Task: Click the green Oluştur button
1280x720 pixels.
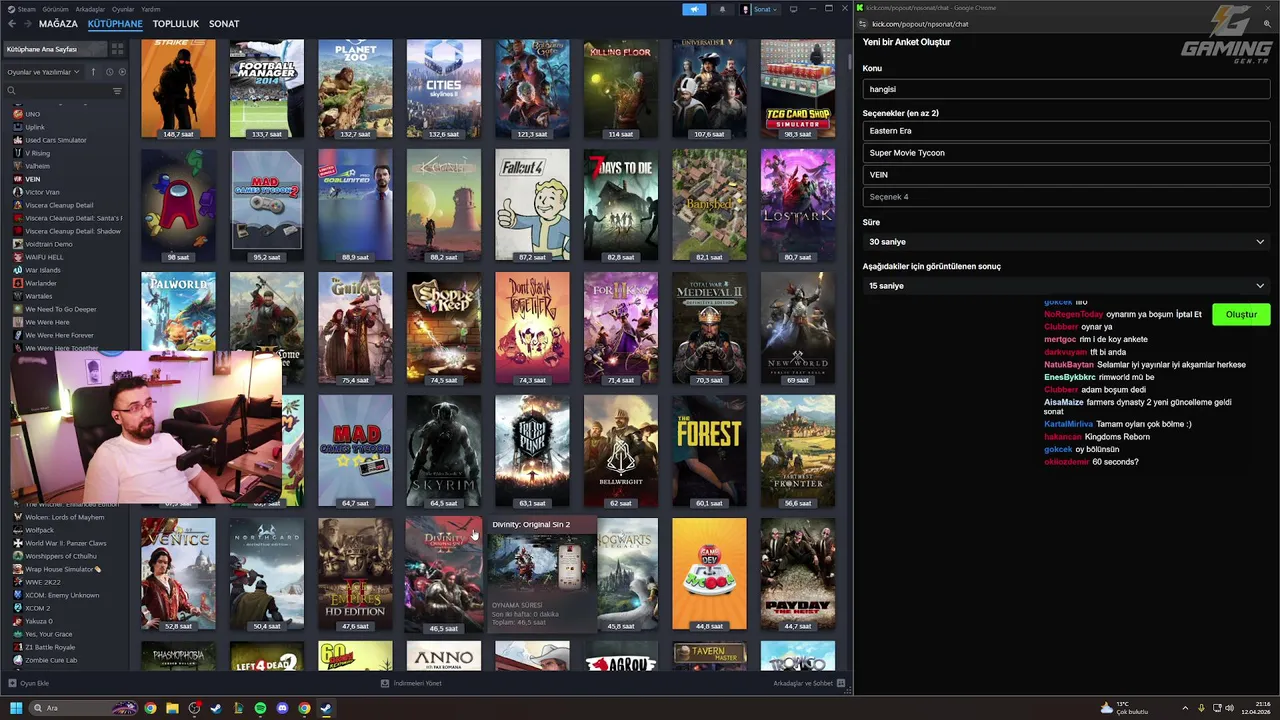Action: click(x=1241, y=314)
